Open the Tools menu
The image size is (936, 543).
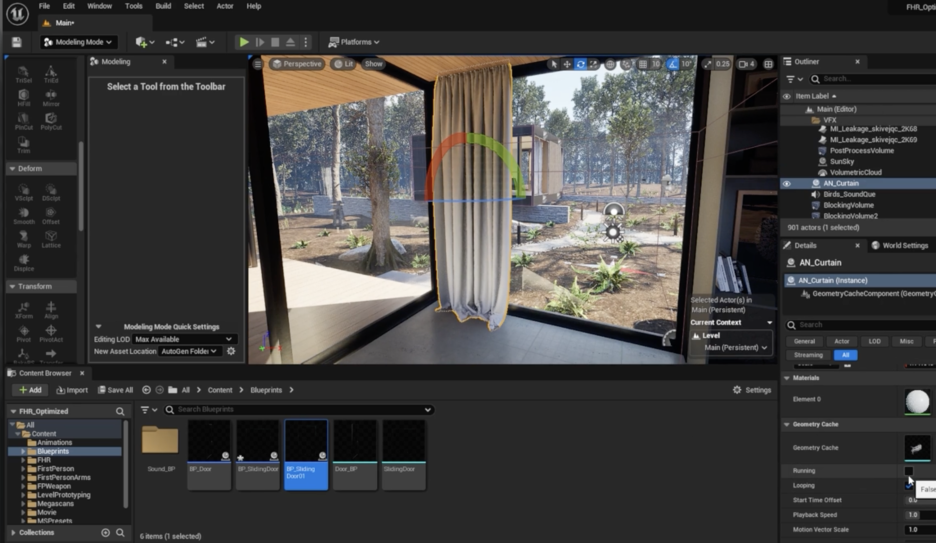pos(134,6)
